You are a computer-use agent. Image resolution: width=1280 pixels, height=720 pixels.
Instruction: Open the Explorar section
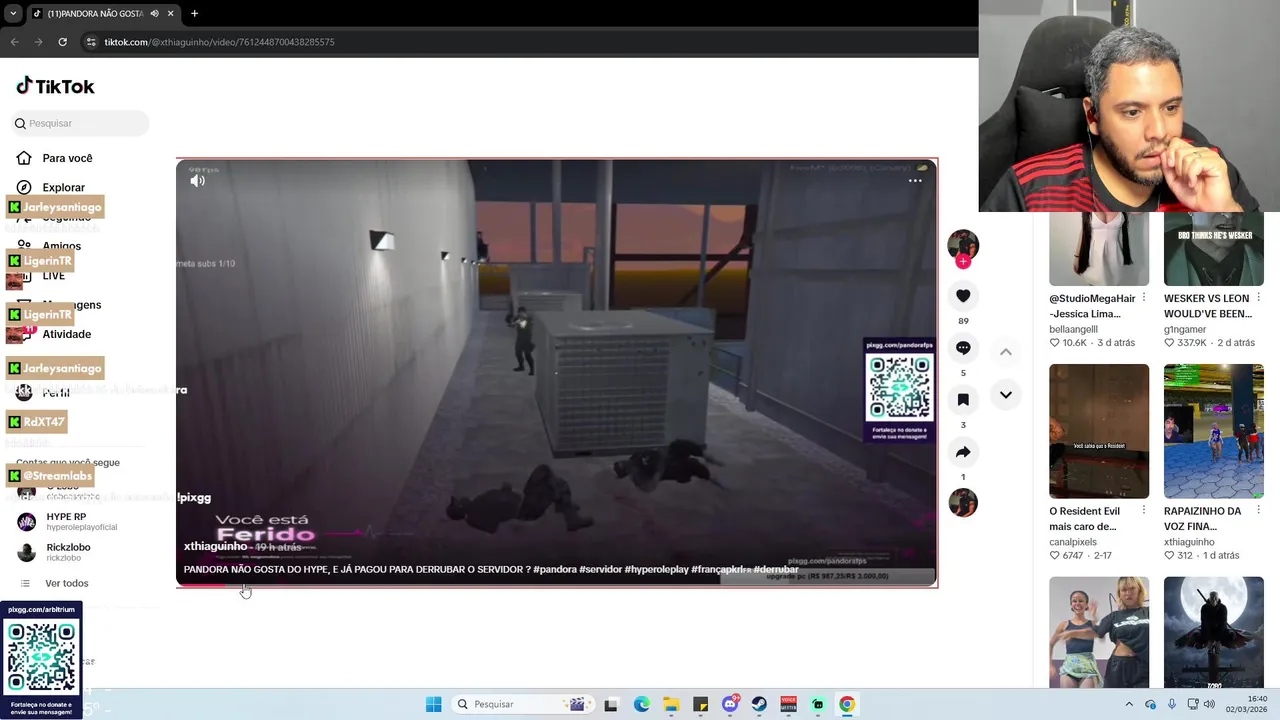pos(63,188)
